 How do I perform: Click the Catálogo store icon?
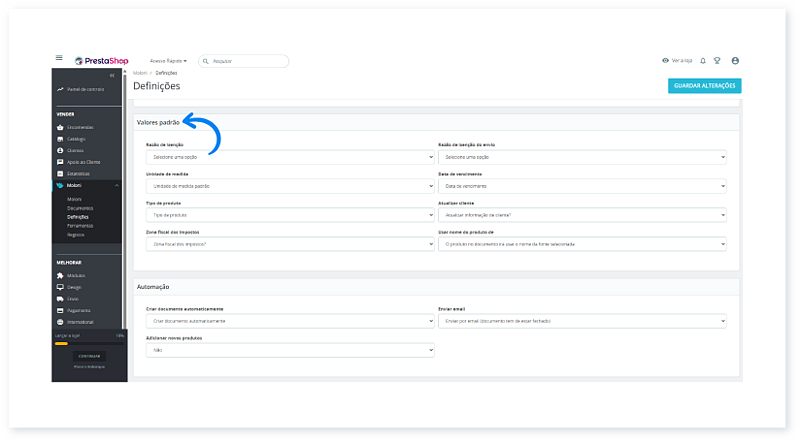(x=60, y=139)
